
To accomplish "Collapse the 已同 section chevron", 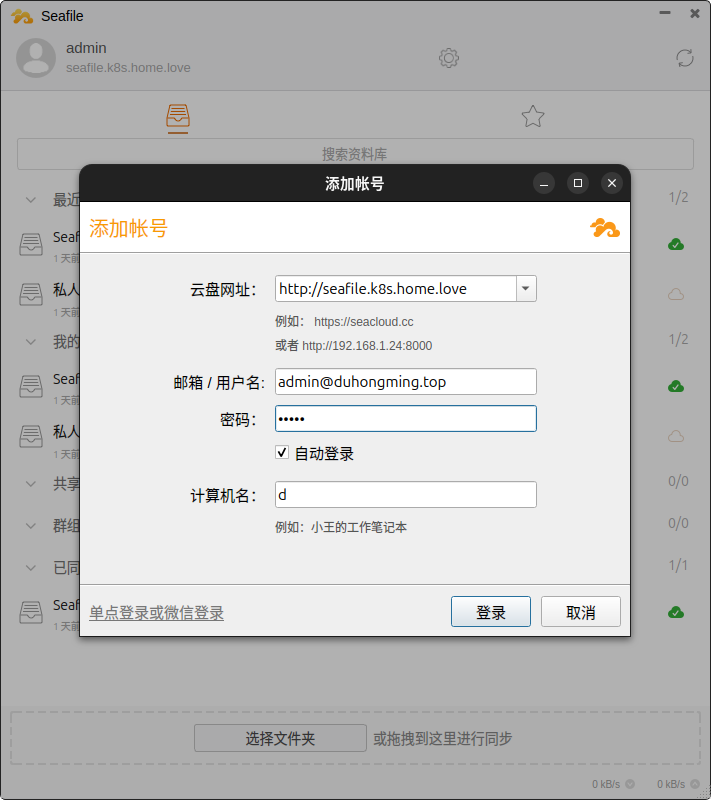I will point(31,567).
